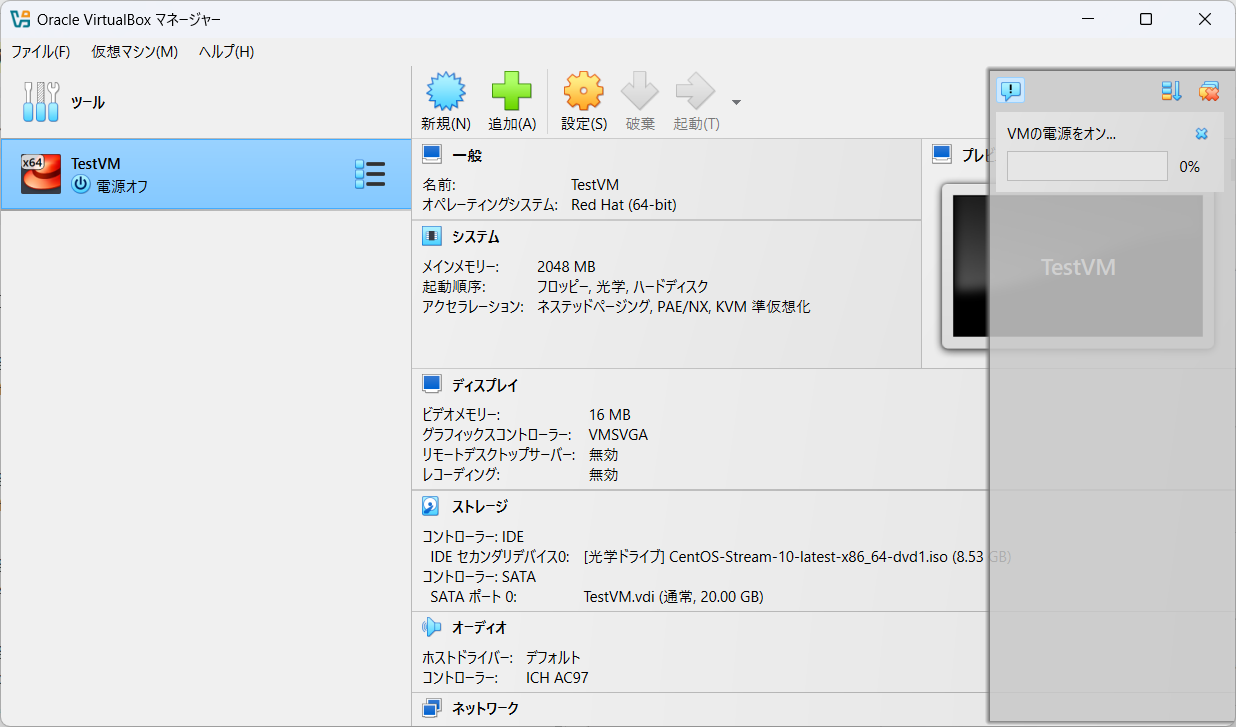This screenshot has width=1236, height=727.
Task: Open the Audio (オーディオ) header link
Action: click(x=480, y=627)
